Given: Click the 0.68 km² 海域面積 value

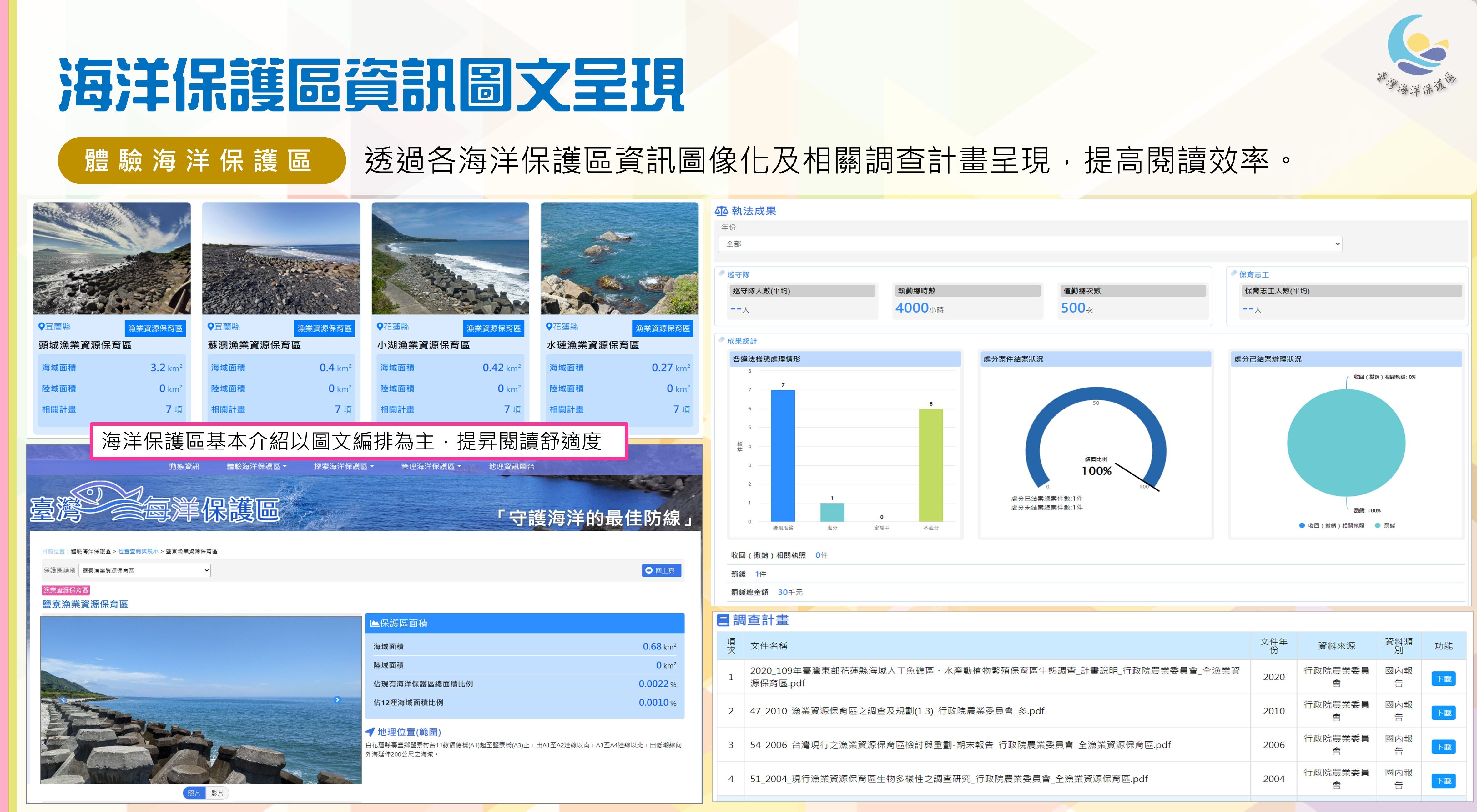Looking at the screenshot, I should (x=659, y=646).
